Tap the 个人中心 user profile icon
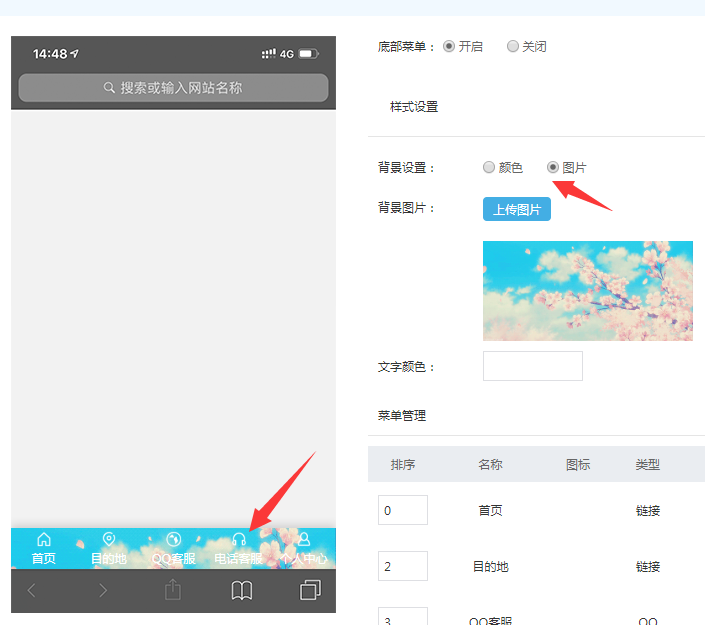This screenshot has height=625, width=705. coord(304,540)
